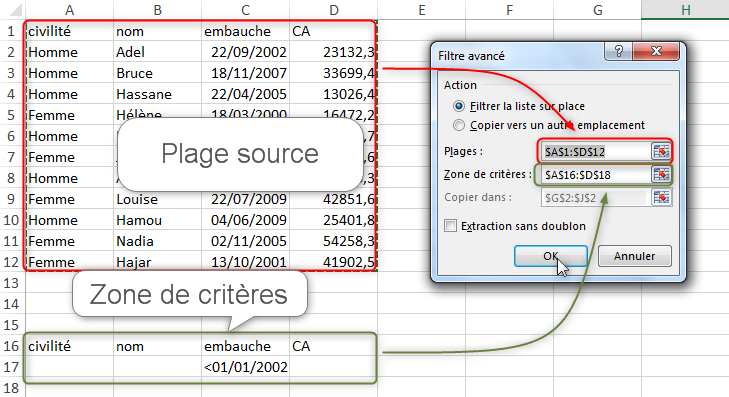Select column H header

click(685, 10)
